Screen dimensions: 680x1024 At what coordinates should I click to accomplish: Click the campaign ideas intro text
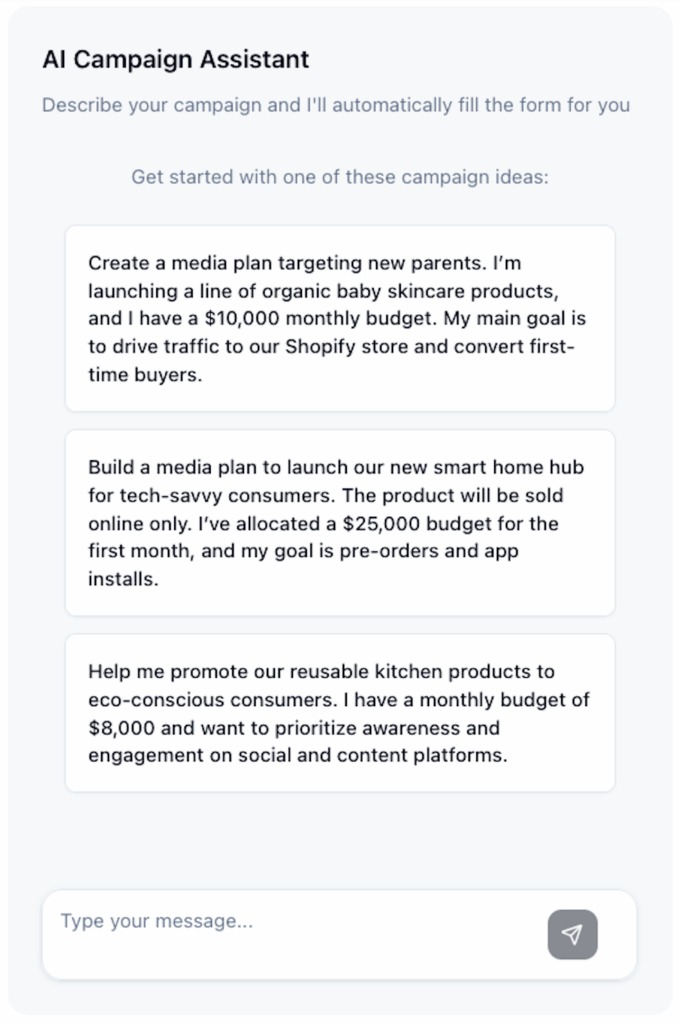(340, 177)
